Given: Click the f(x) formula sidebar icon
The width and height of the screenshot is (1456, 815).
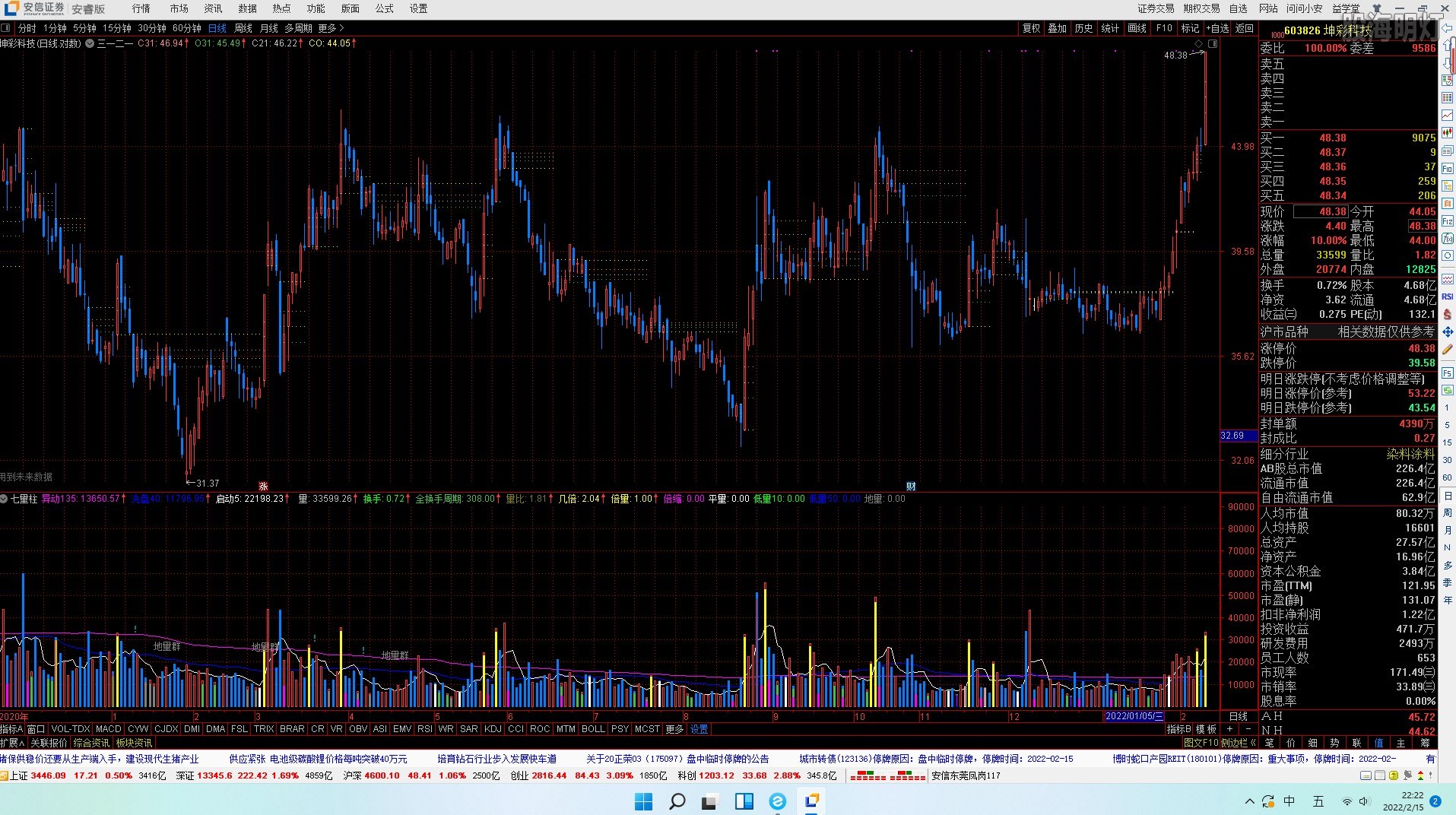Looking at the screenshot, I should (x=1447, y=238).
